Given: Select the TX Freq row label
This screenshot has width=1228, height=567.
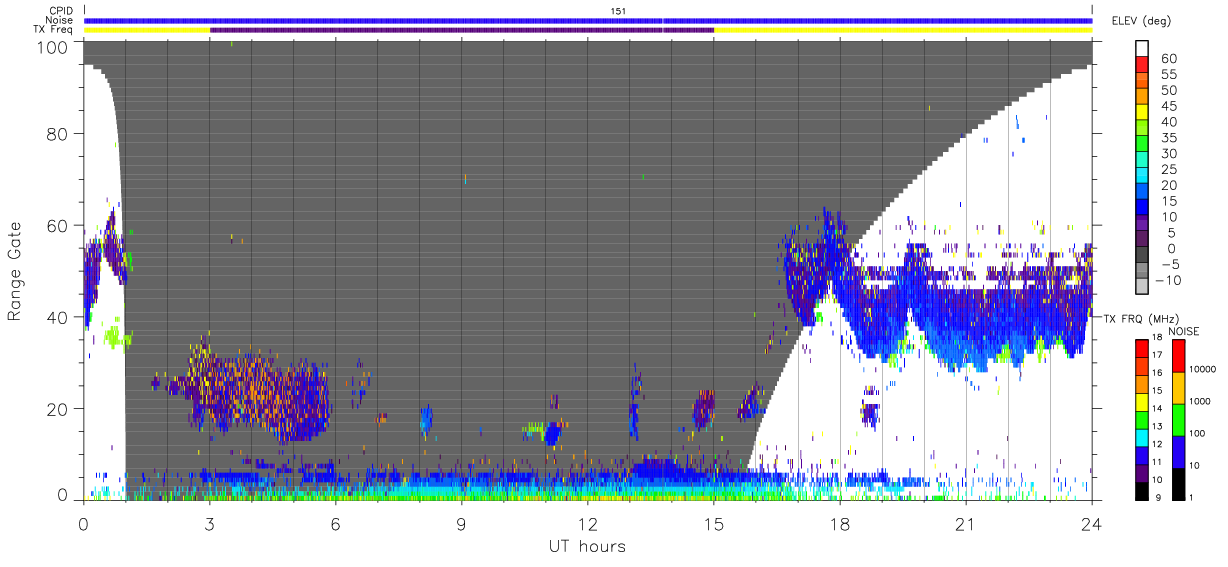Looking at the screenshot, I should (x=53, y=30).
